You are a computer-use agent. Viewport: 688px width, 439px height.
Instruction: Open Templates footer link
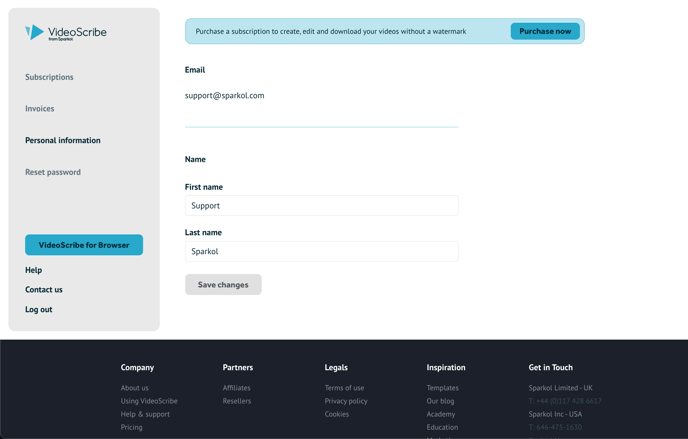point(443,388)
